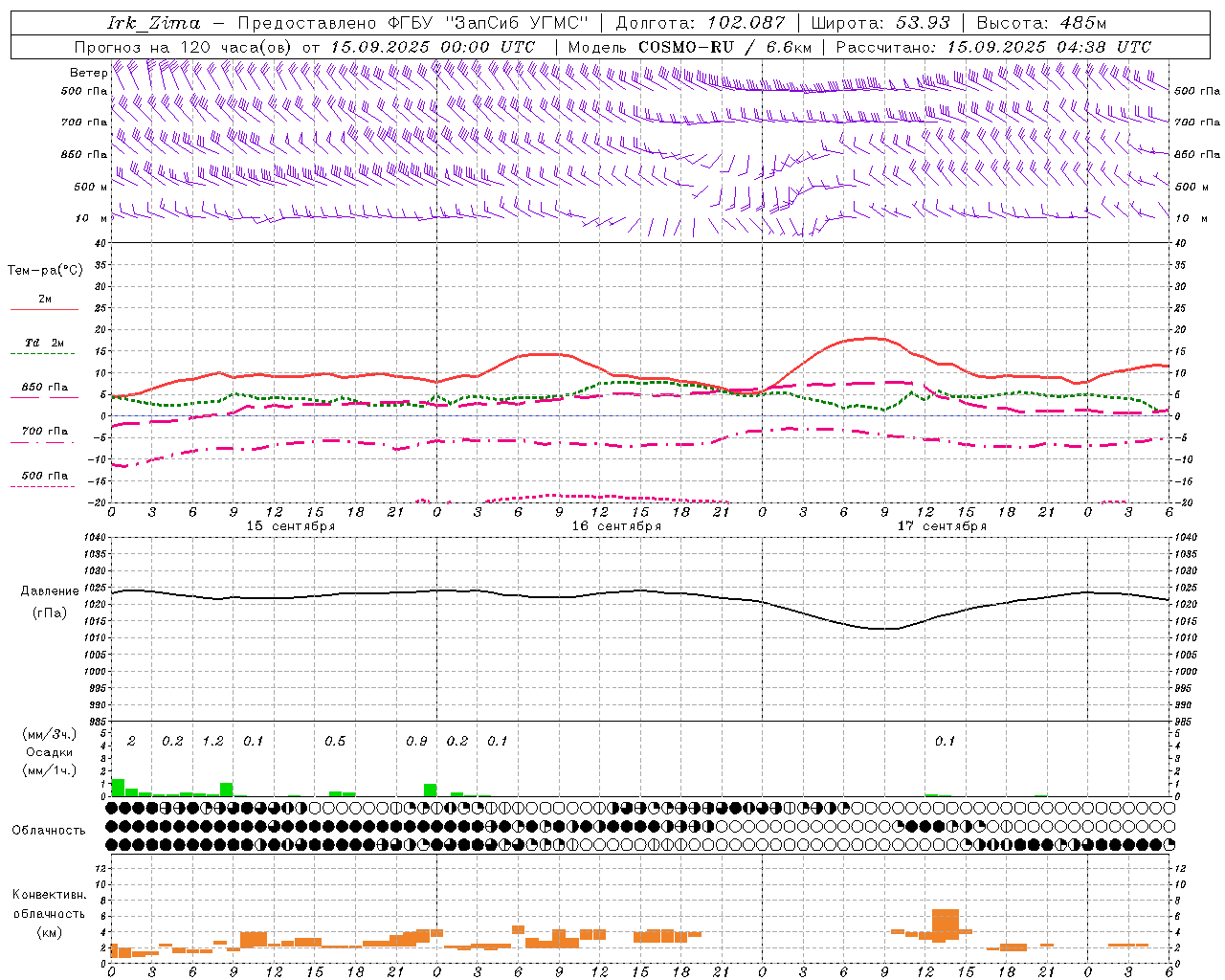This screenshot has width=1225, height=980.
Task: Click the '1.2' three-hour precipitation value
Action: [x=212, y=741]
